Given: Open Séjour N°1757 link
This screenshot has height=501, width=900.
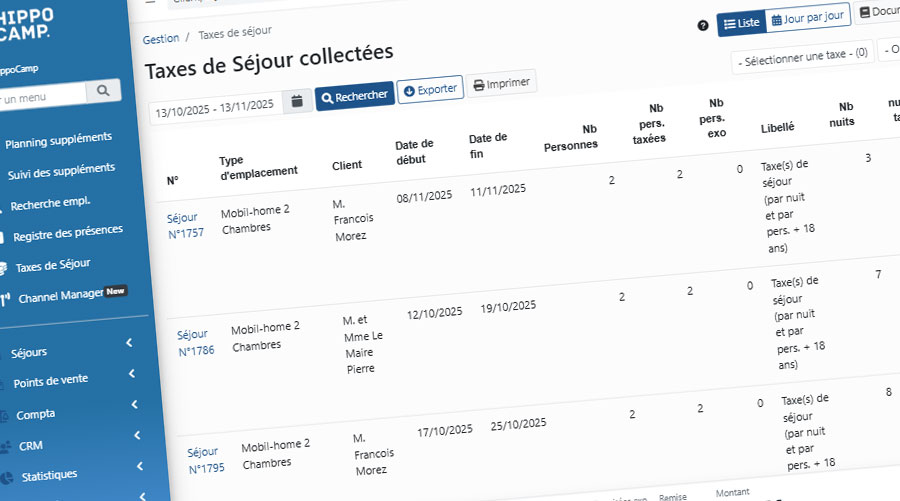Looking at the screenshot, I should tap(184, 225).
